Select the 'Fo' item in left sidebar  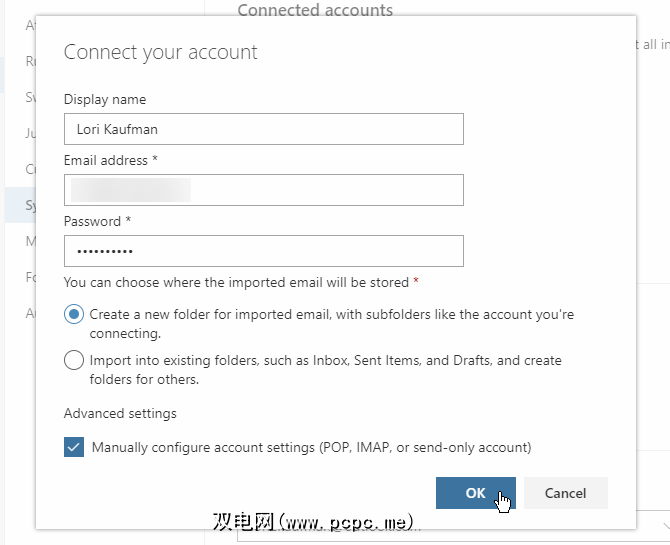(x=30, y=277)
